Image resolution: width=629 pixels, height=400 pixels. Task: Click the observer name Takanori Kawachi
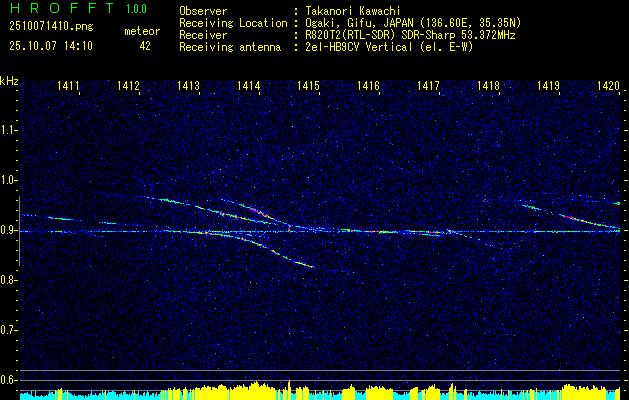point(351,11)
